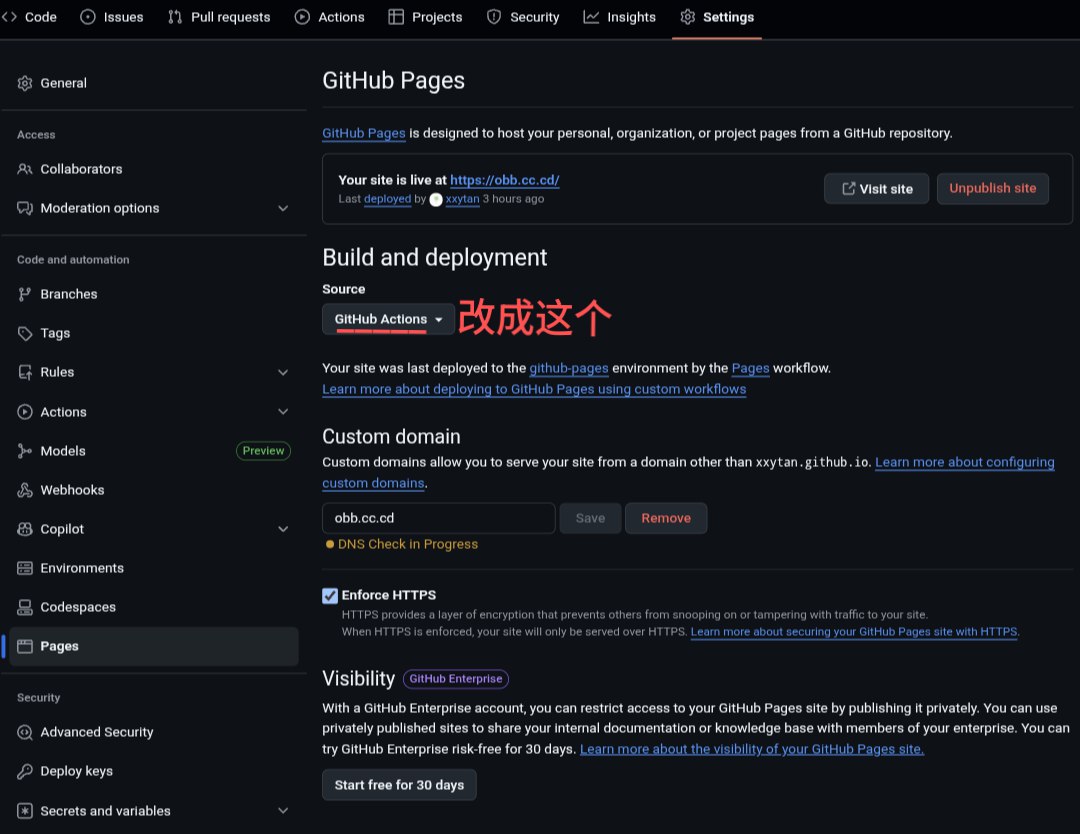Viewport: 1080px width, 834px height.
Task: Uncheck the Enforce HTTPS checkbox
Action: point(330,595)
